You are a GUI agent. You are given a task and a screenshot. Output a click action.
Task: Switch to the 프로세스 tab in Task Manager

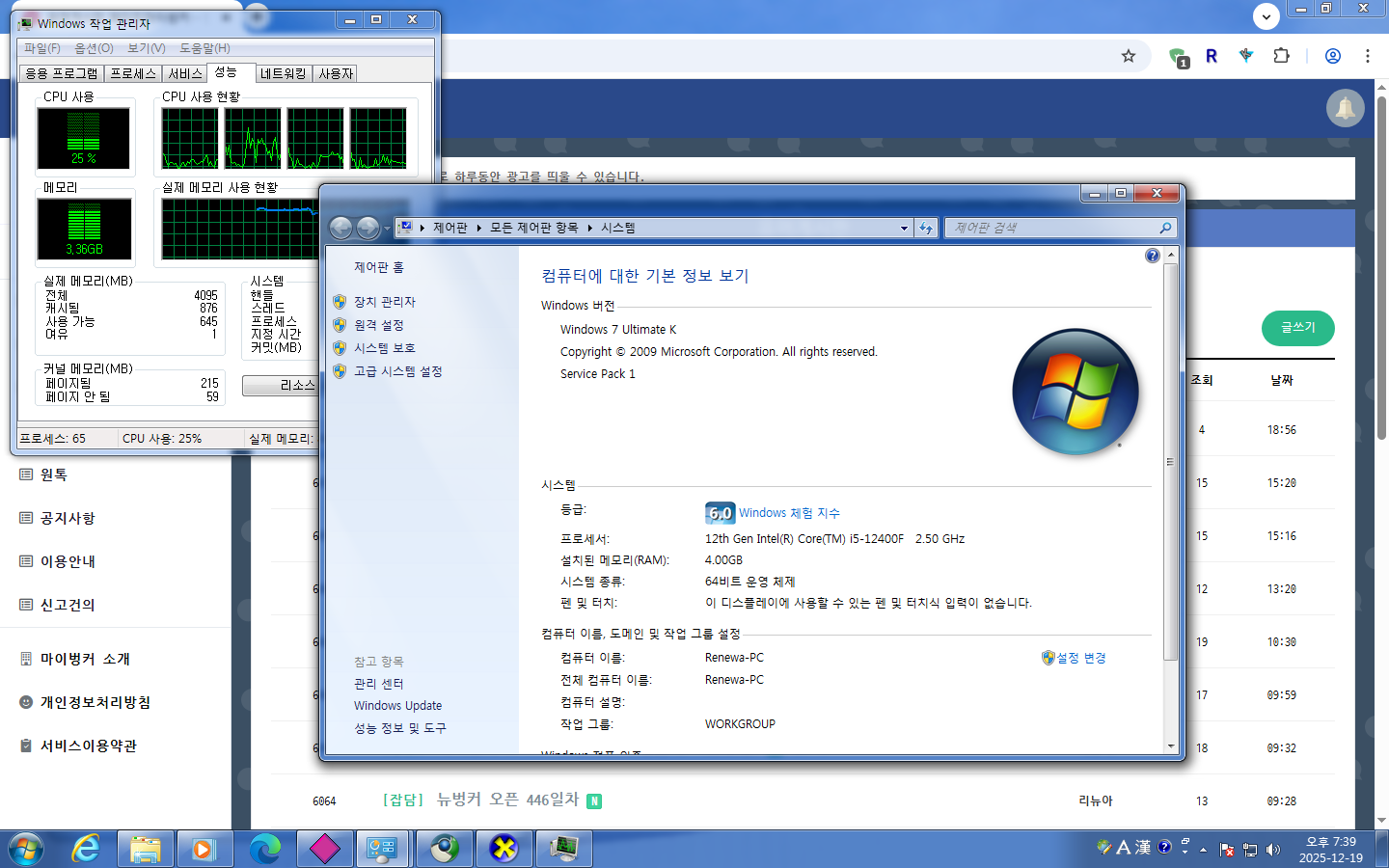133,73
